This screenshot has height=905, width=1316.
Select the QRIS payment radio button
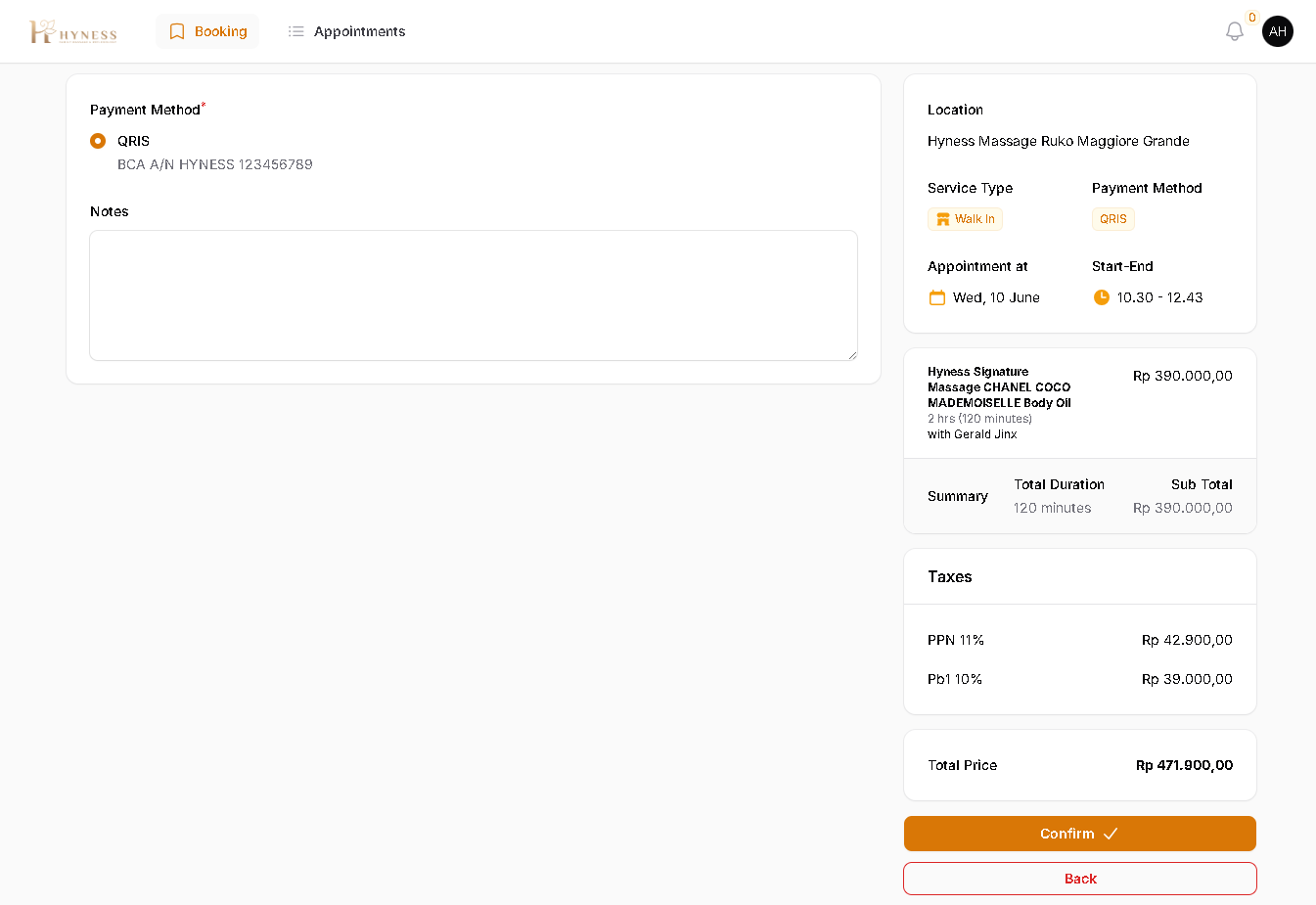[98, 141]
